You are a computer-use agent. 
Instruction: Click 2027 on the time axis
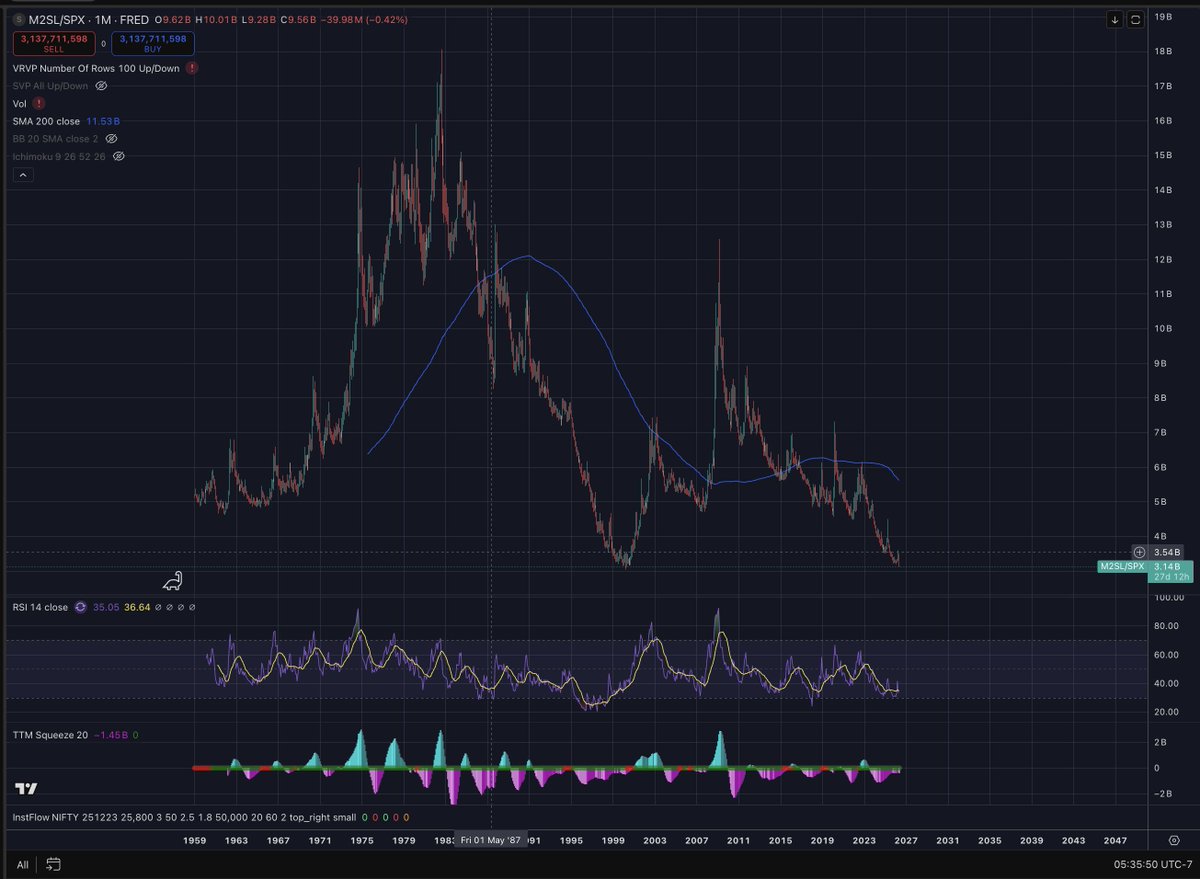tap(906, 842)
